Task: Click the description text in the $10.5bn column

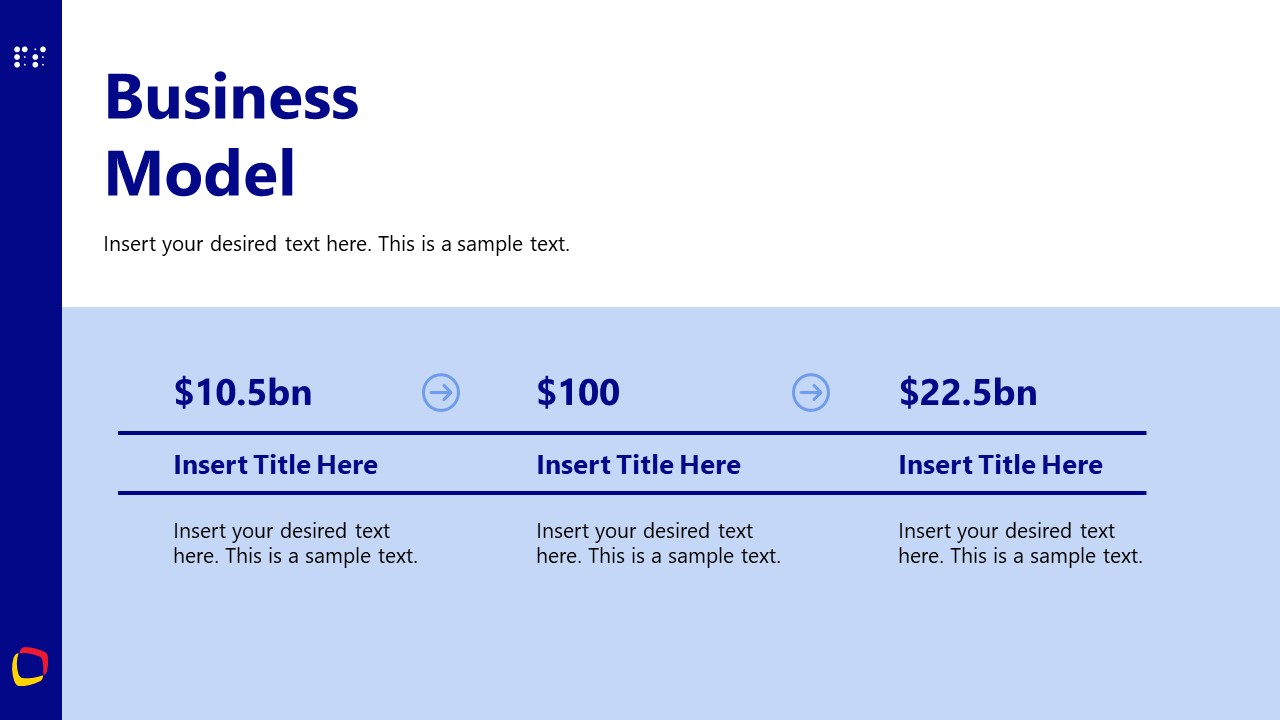Action: coord(295,543)
